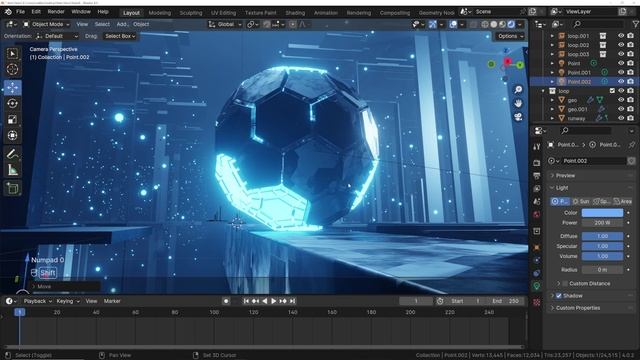Expand the Custom Properties panel
The image size is (640, 360).
[x=578, y=308]
